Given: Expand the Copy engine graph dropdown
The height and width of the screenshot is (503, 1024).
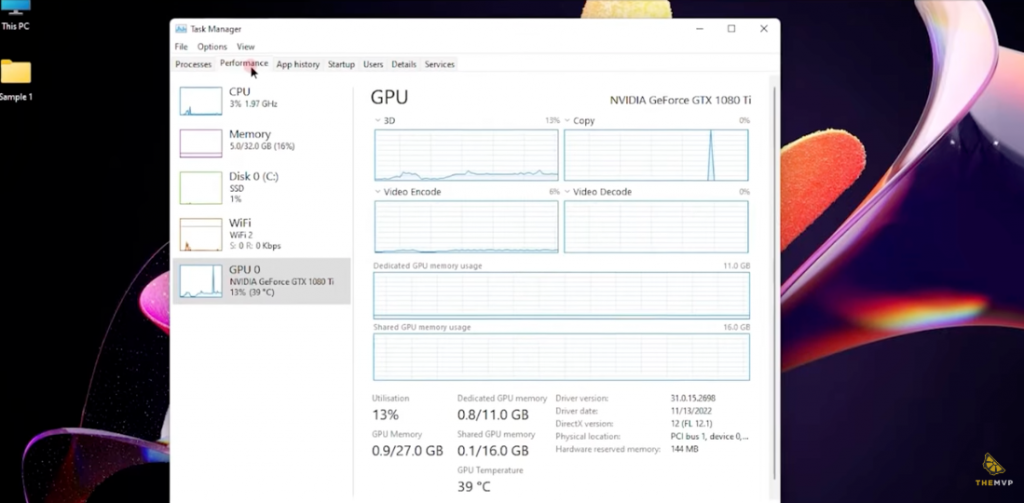Looking at the screenshot, I should 568,120.
